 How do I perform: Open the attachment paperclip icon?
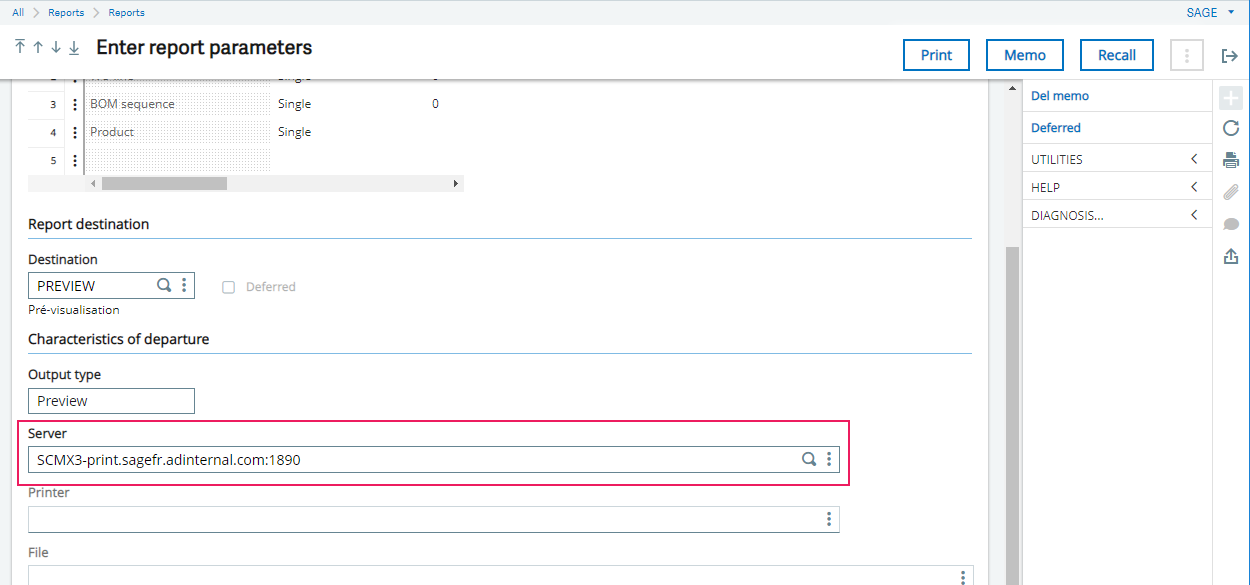coord(1231,192)
